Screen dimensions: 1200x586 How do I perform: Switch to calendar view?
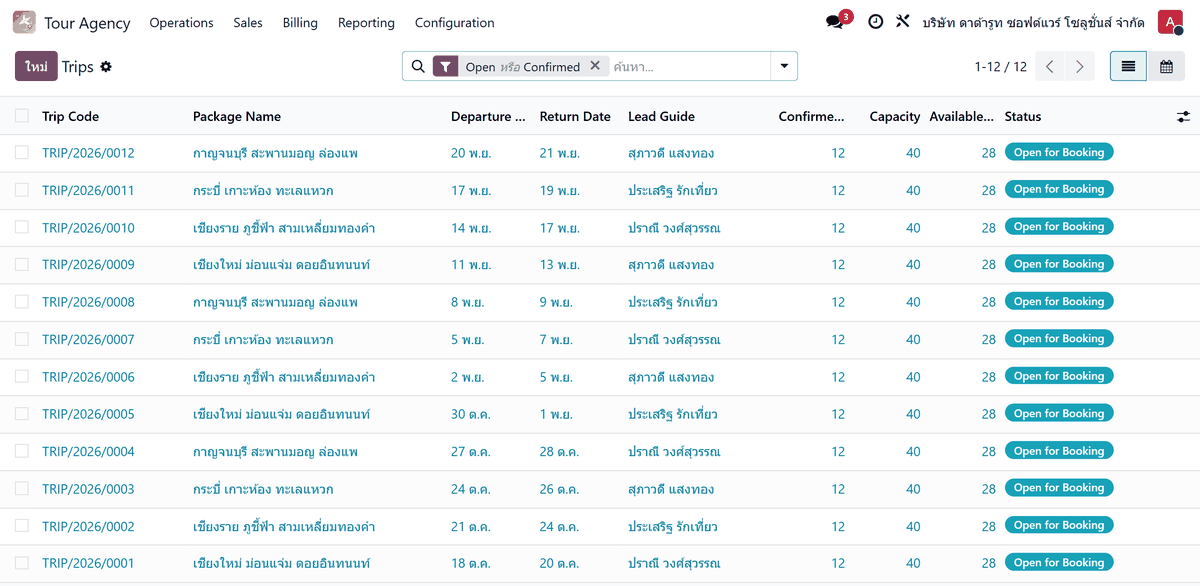1166,67
